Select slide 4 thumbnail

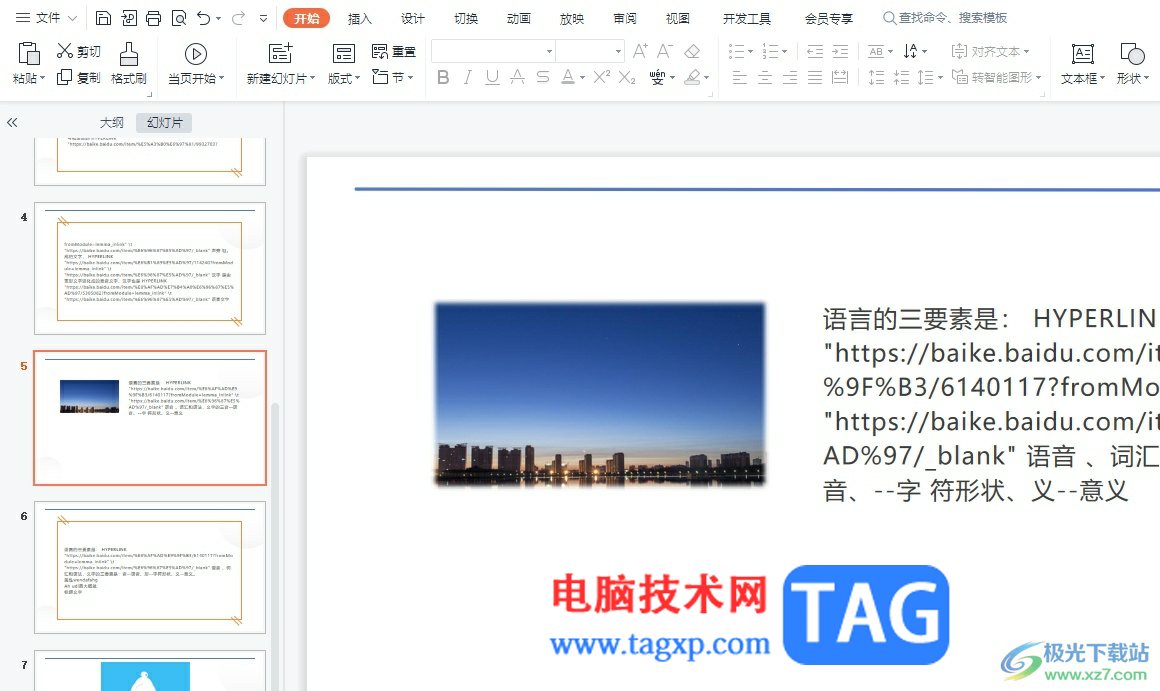point(150,269)
